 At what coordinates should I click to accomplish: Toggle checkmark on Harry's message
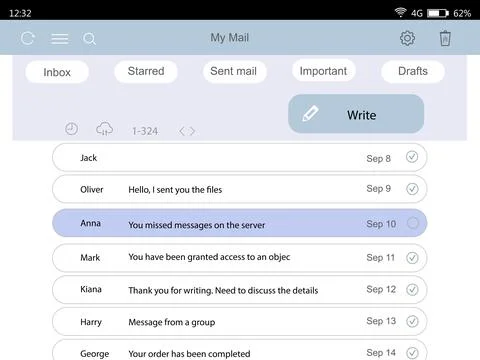click(x=412, y=321)
